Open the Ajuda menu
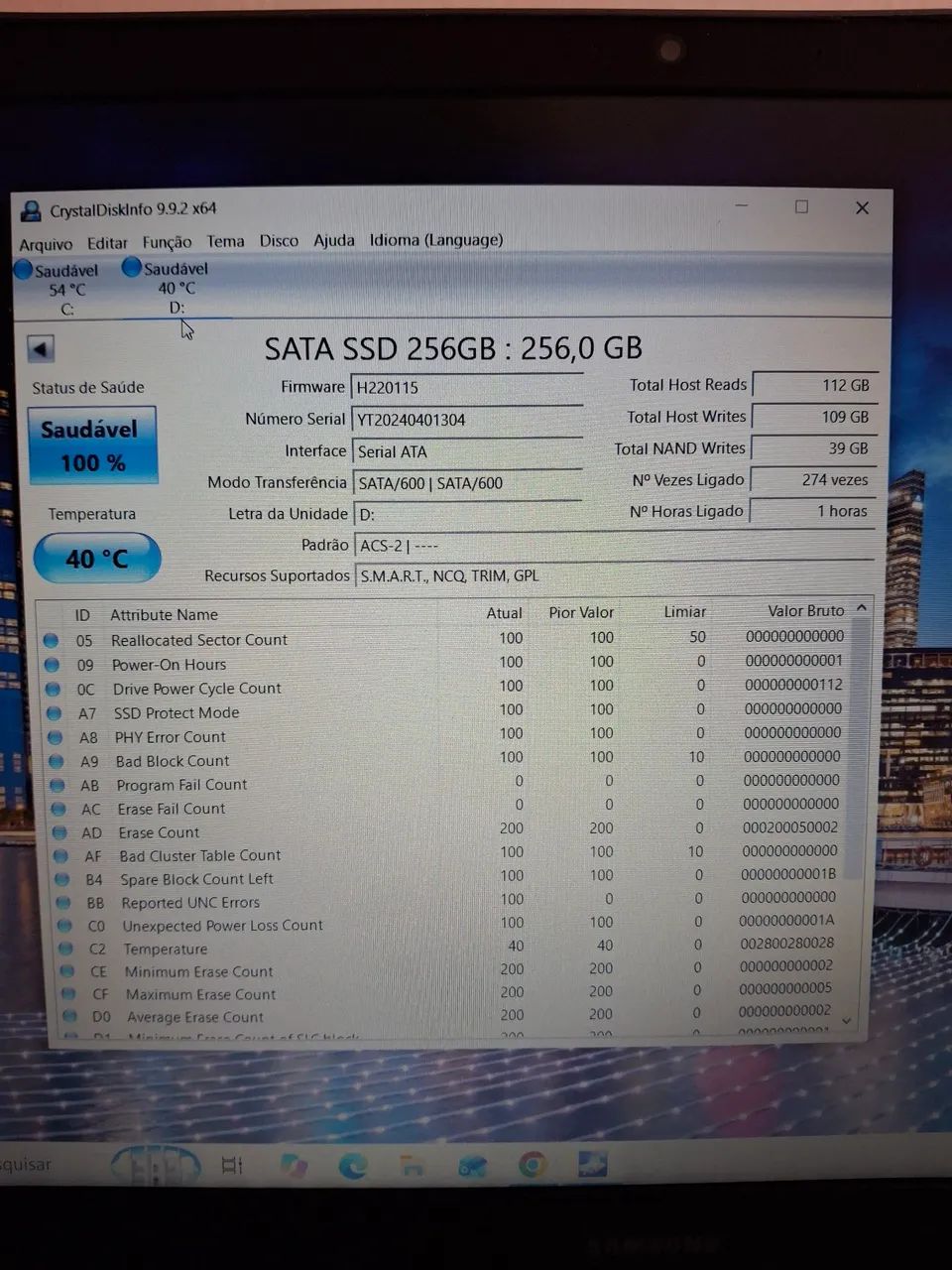The height and width of the screenshot is (1270, 952). pos(334,240)
